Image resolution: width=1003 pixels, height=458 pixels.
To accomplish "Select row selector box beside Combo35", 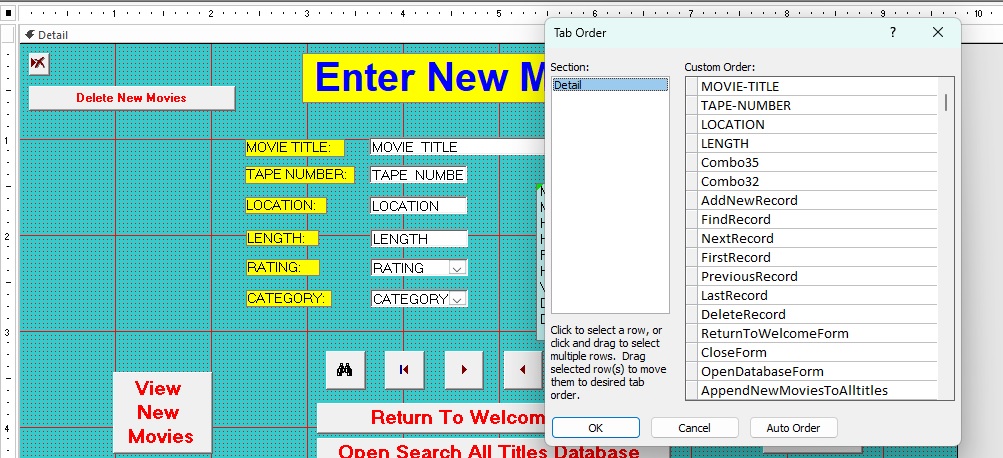I will click(x=691, y=162).
